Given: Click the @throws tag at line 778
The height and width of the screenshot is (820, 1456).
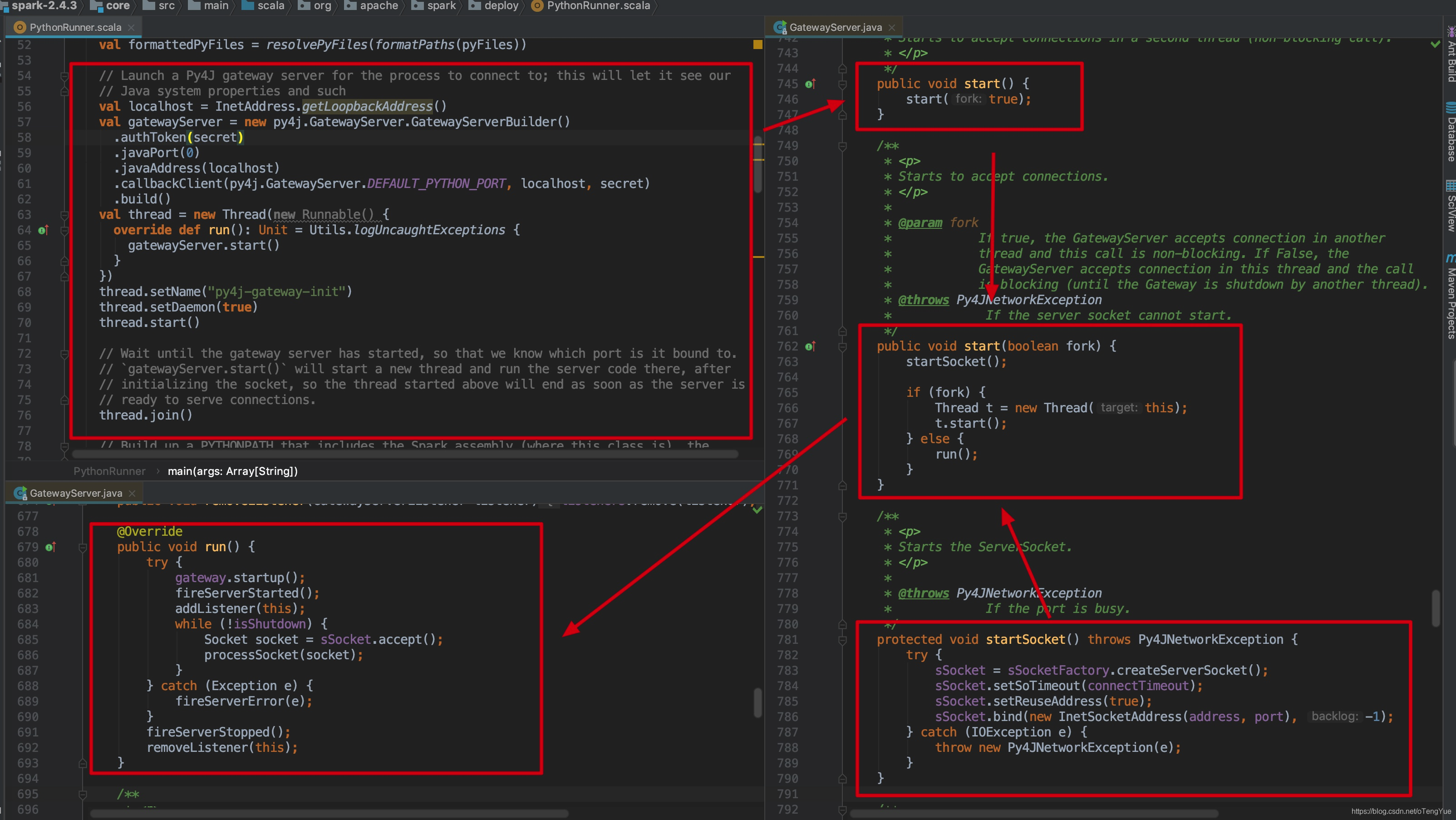Looking at the screenshot, I should pos(923,593).
